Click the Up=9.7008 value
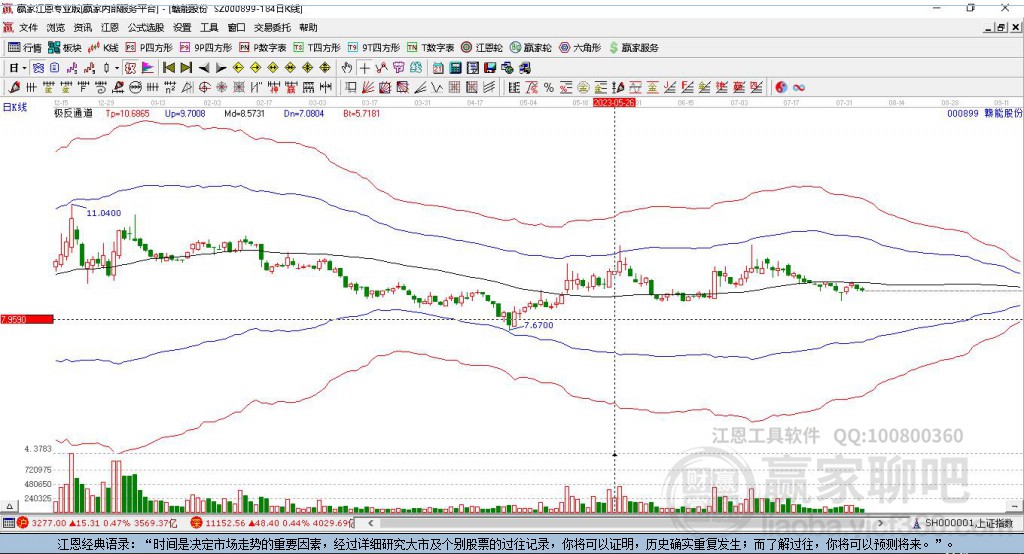The height and width of the screenshot is (554, 1024). click(185, 113)
